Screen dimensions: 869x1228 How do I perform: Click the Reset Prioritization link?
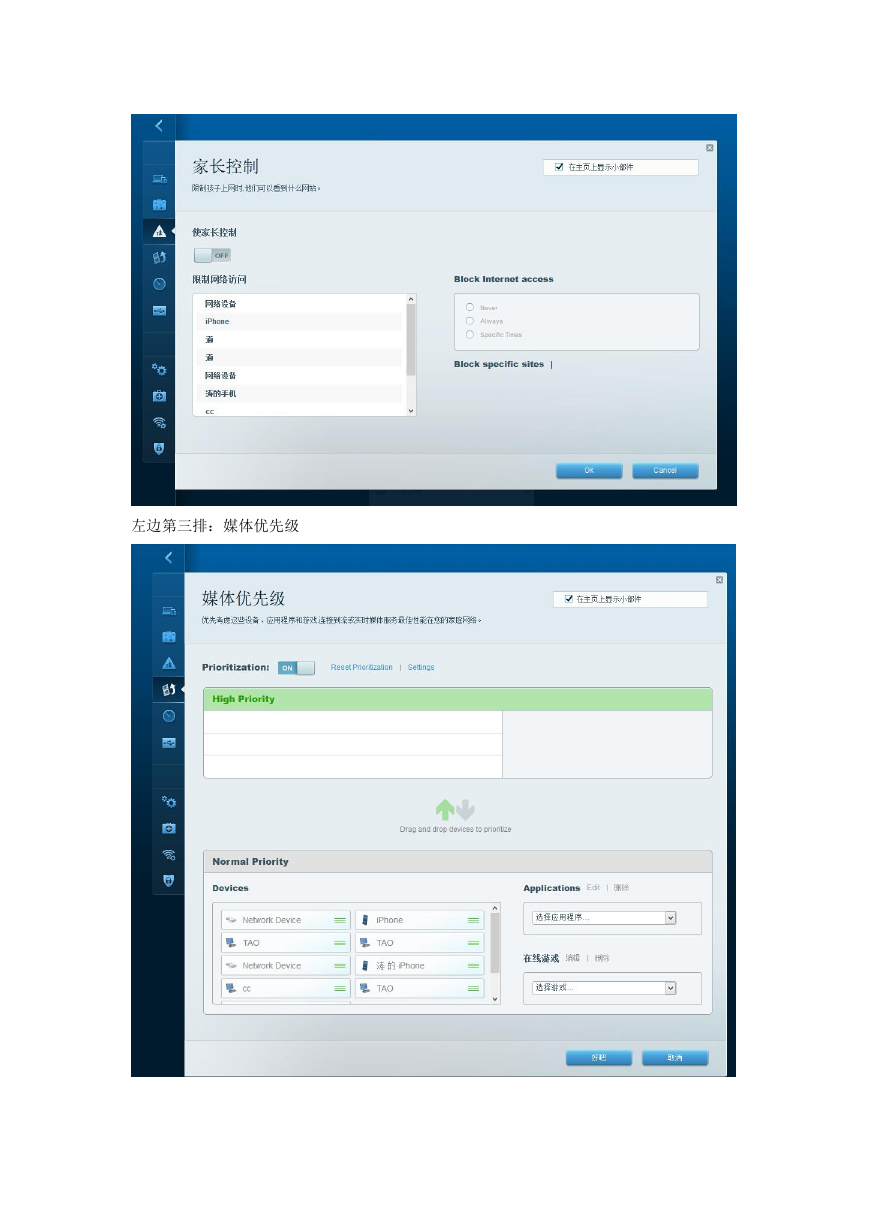click(362, 667)
